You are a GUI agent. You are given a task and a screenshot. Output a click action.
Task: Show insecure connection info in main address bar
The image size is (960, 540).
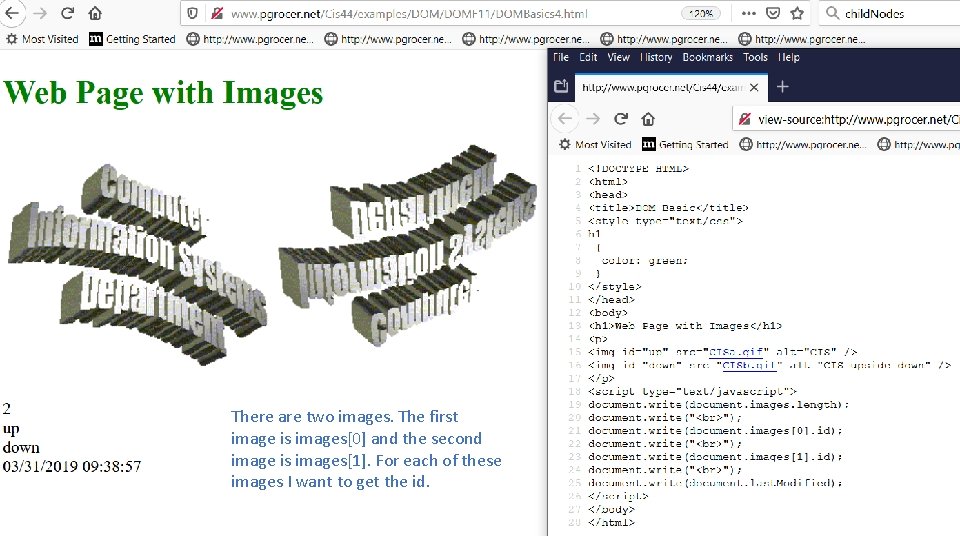click(x=217, y=13)
